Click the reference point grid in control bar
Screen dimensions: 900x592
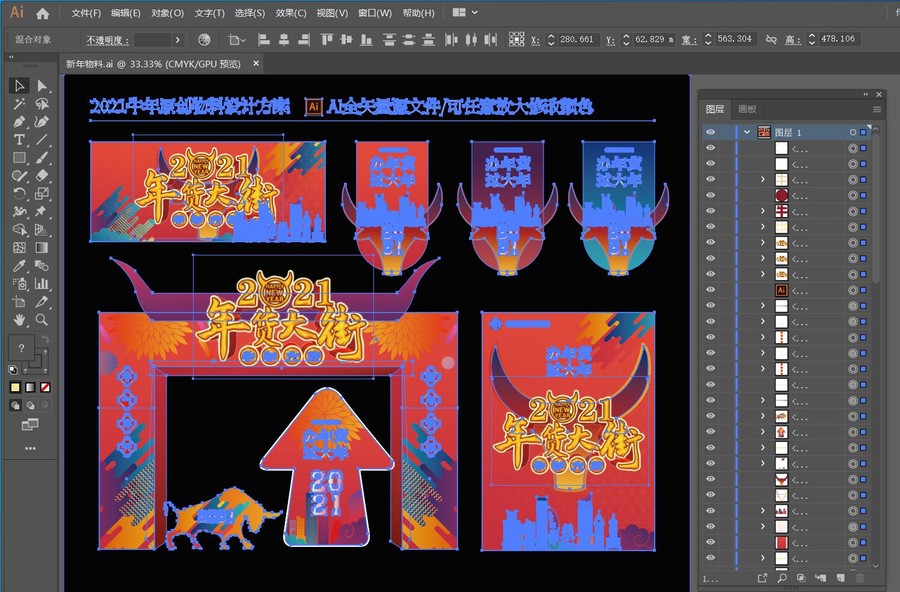(516, 40)
